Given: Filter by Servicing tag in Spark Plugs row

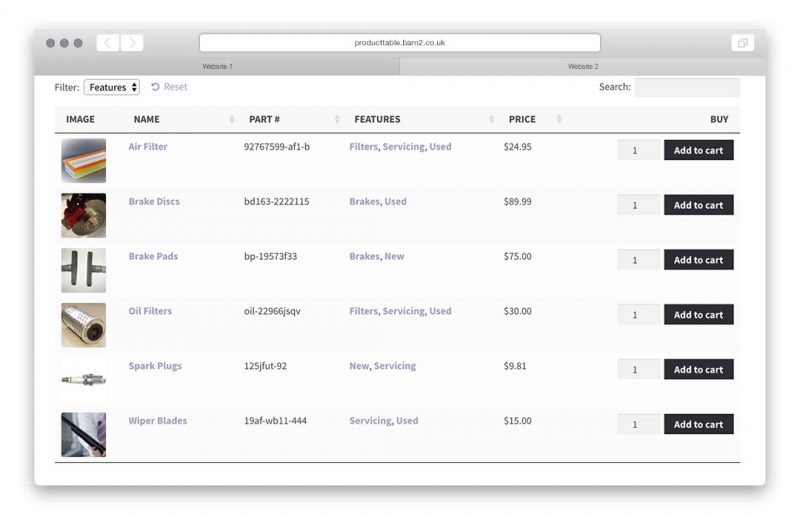Looking at the screenshot, I should (x=395, y=366).
